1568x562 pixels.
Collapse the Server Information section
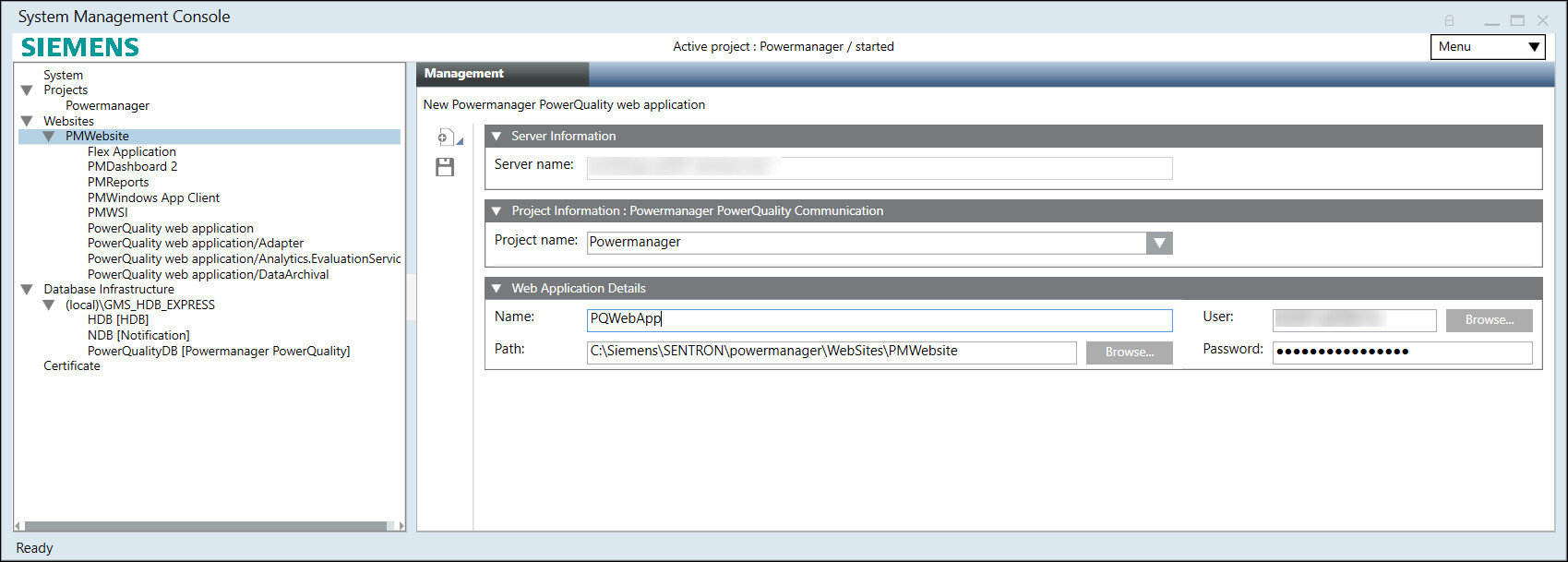pyautogui.click(x=497, y=137)
